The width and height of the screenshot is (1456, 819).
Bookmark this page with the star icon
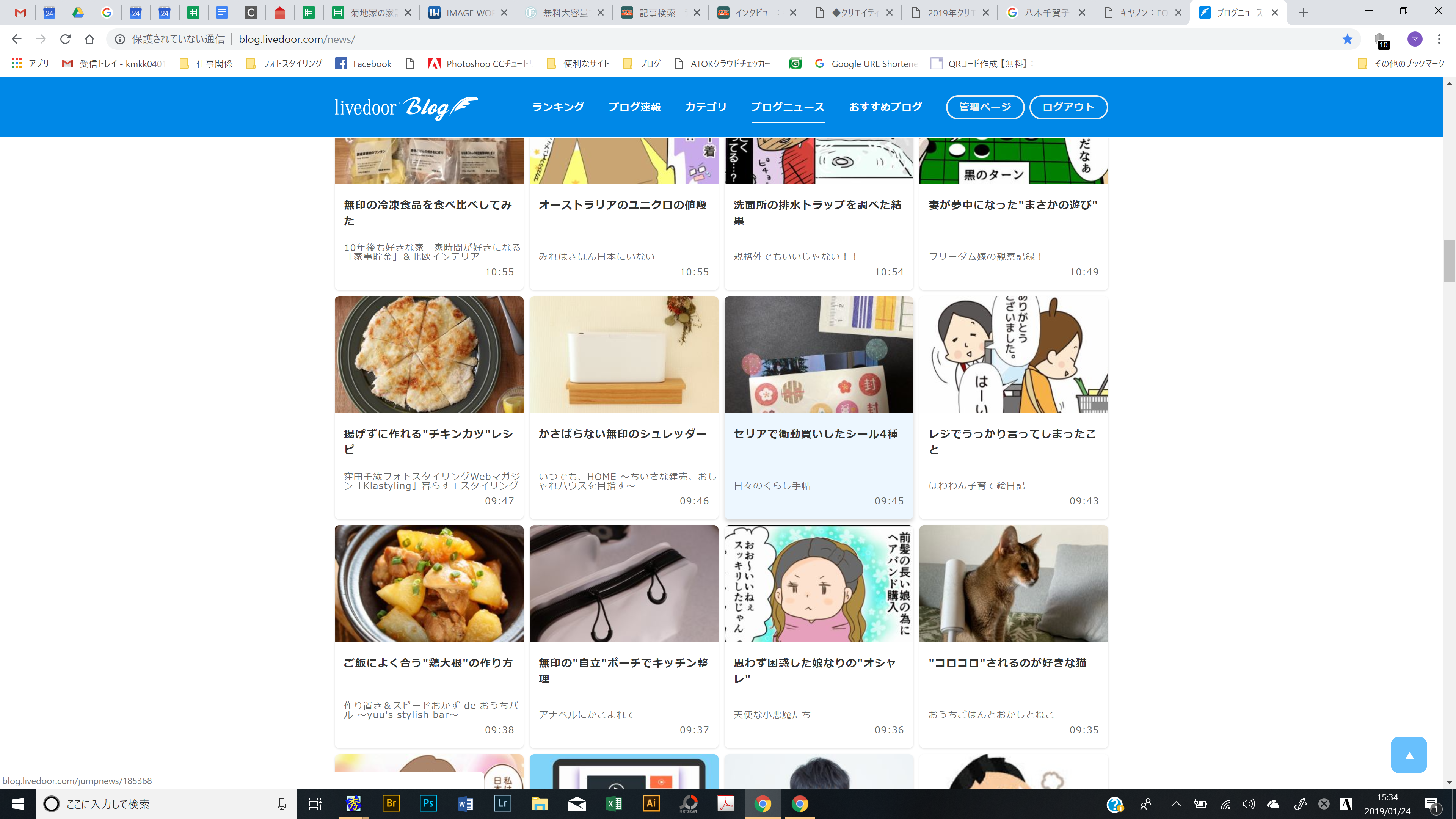coord(1348,39)
